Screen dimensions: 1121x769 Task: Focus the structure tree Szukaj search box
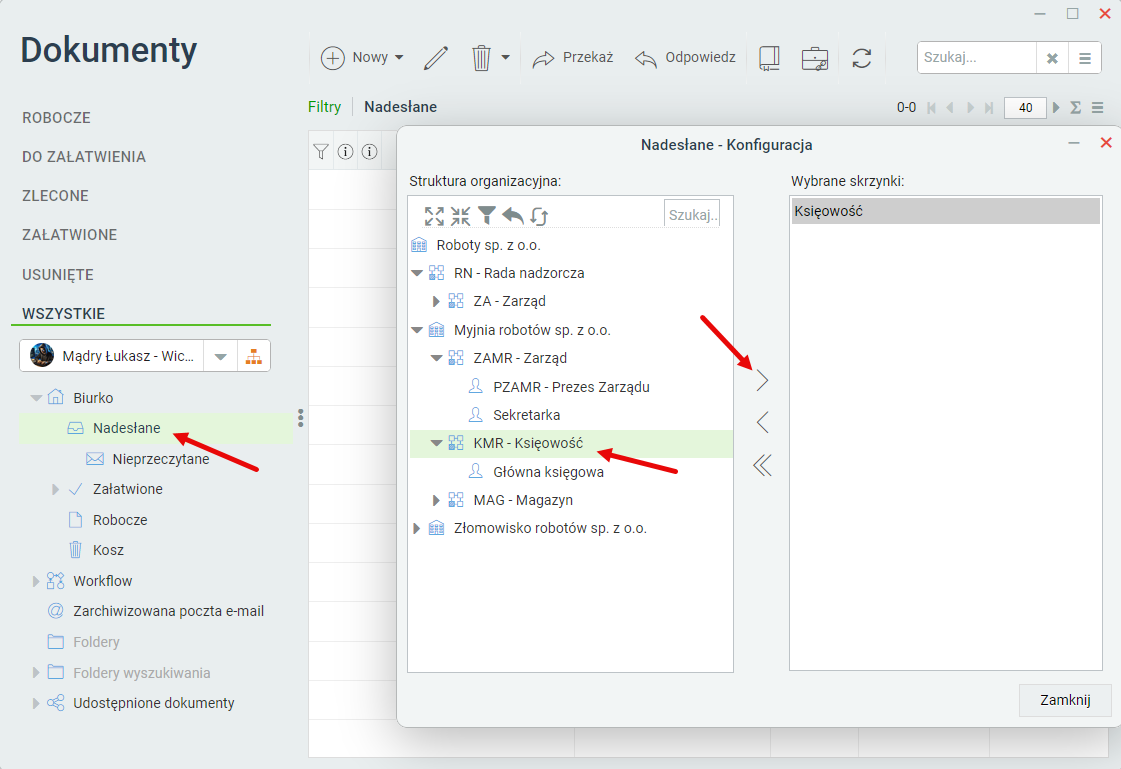(x=692, y=214)
